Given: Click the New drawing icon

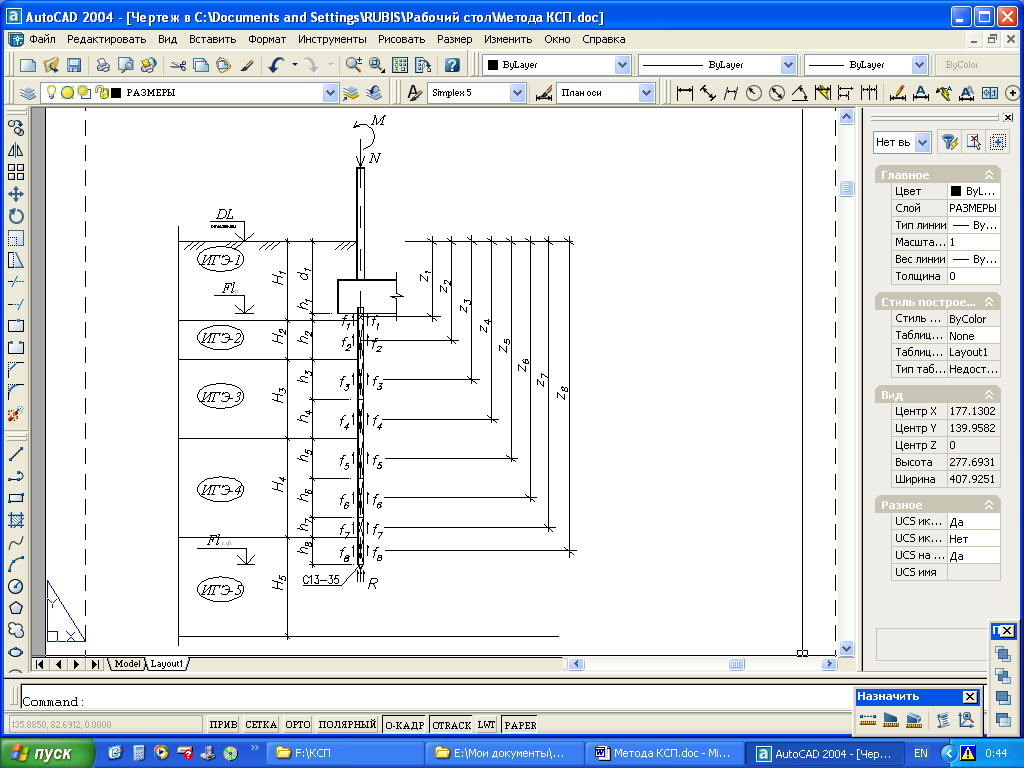Looking at the screenshot, I should click(27, 65).
